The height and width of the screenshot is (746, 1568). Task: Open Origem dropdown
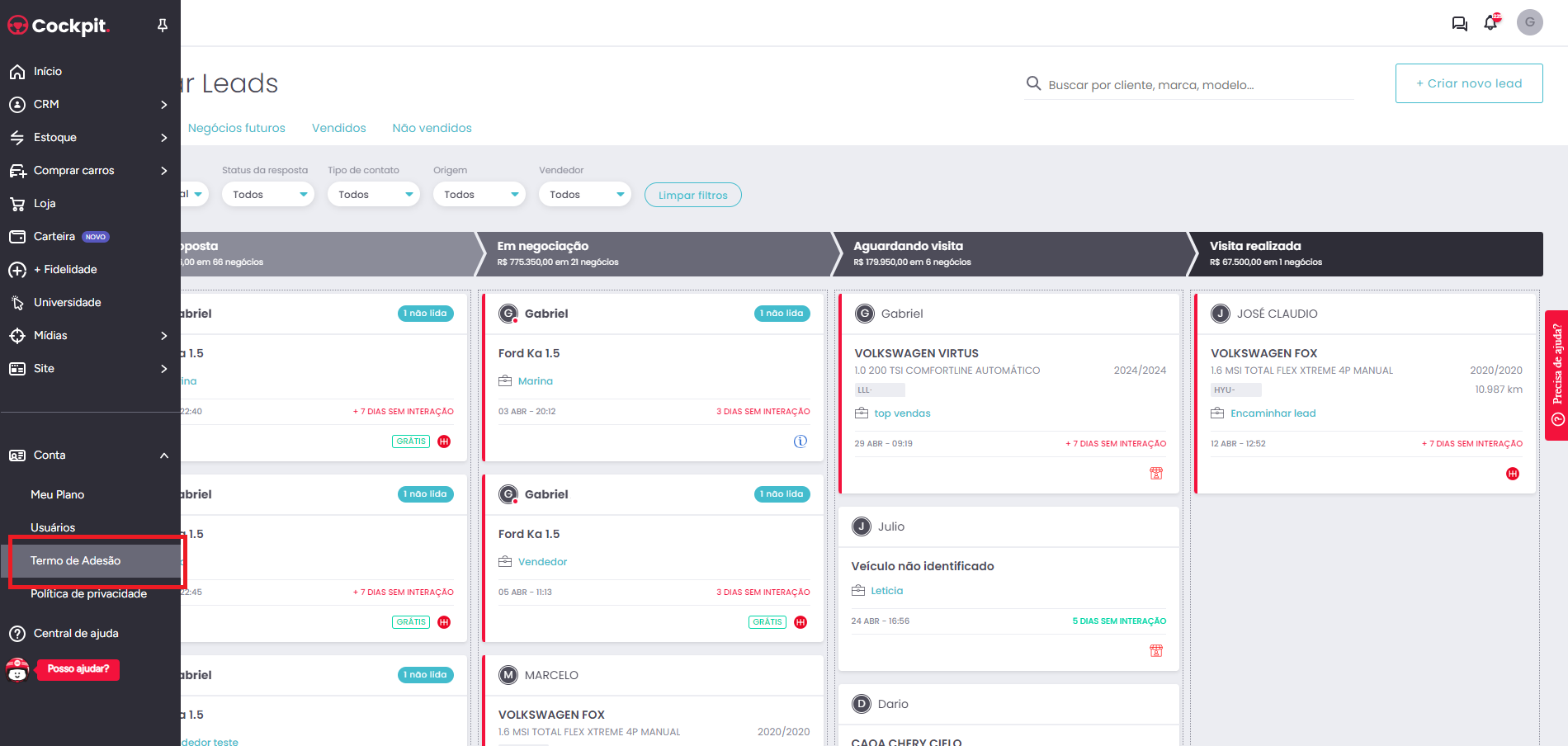479,195
